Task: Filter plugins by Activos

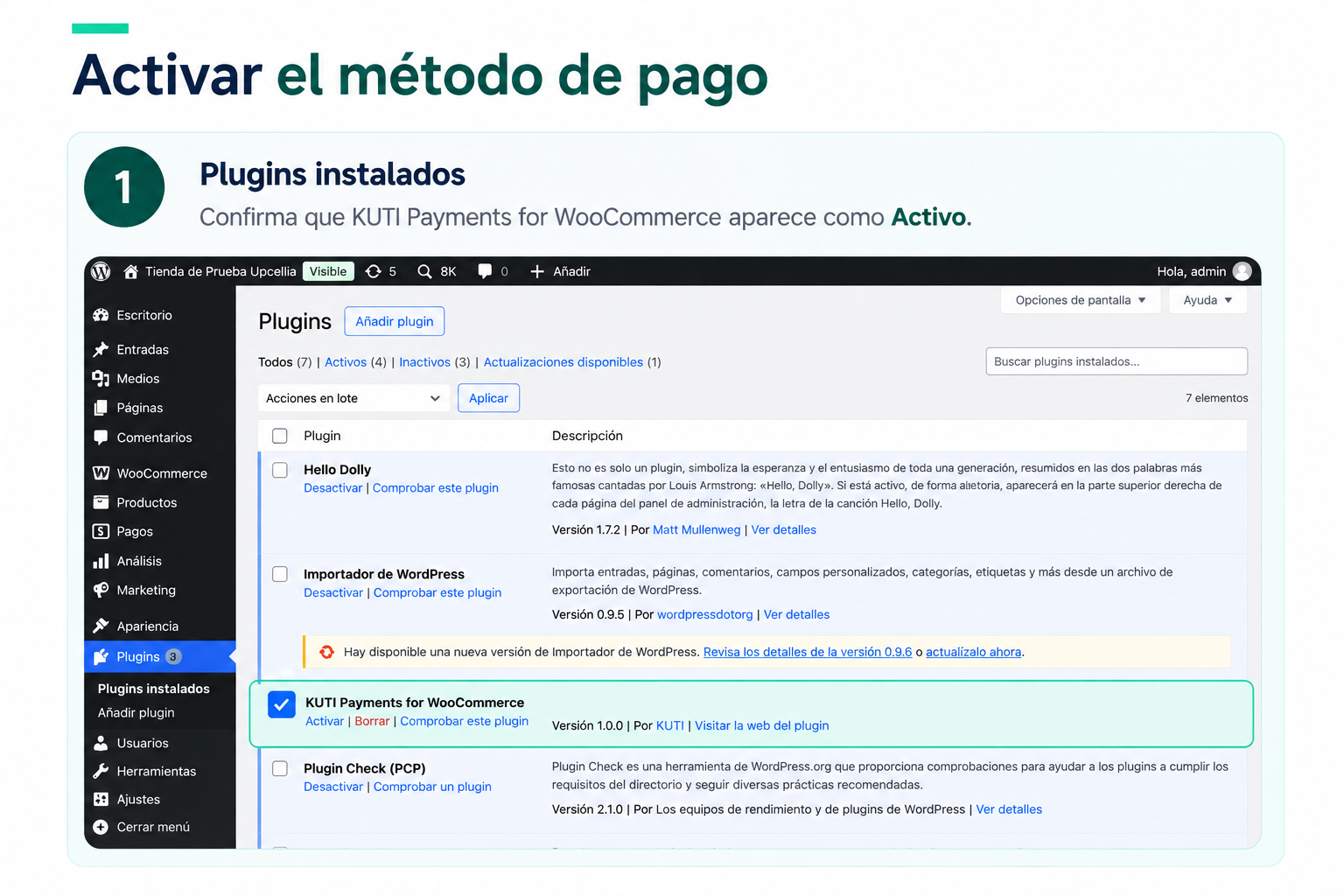Action: click(x=346, y=362)
